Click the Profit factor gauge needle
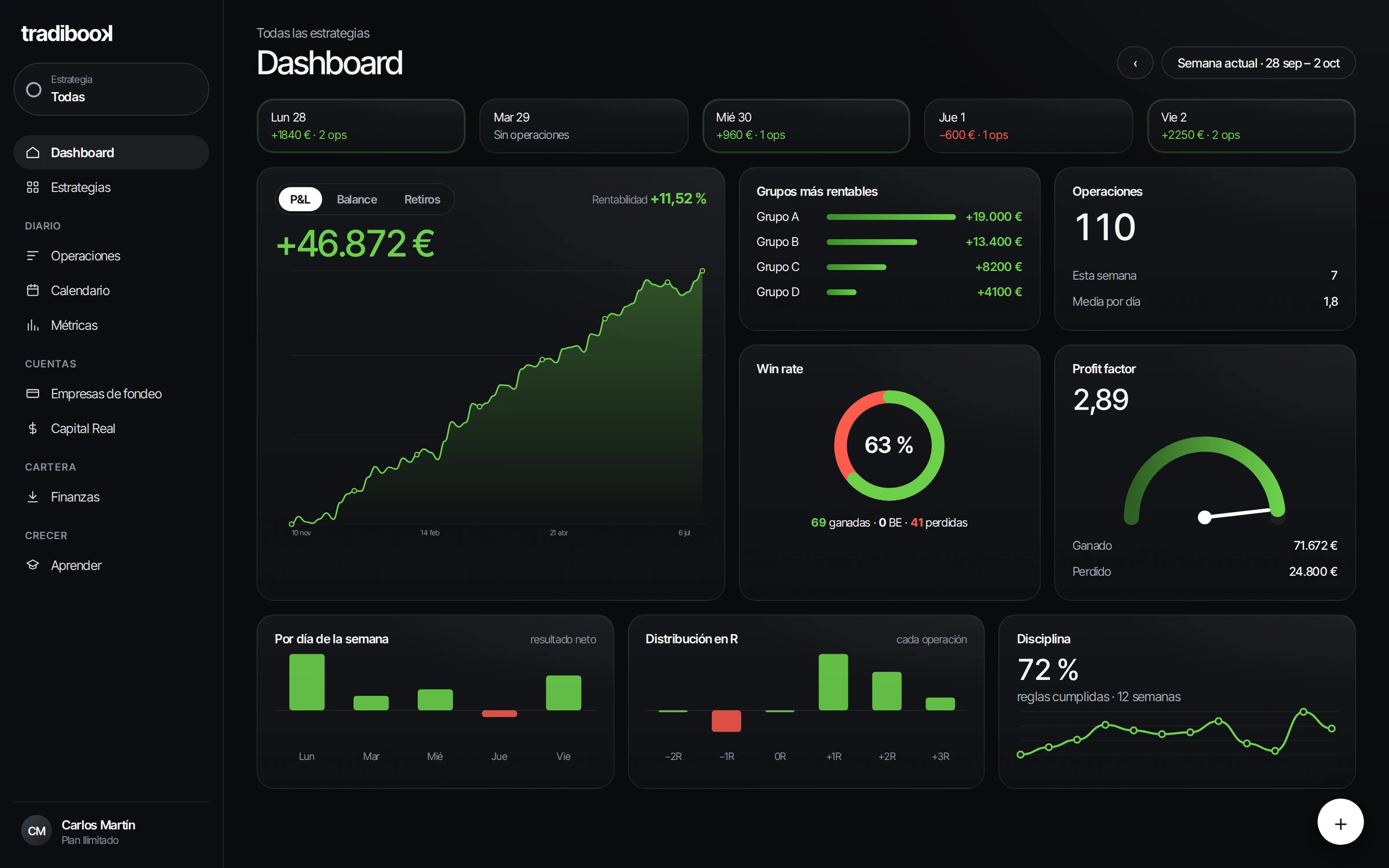Screen dimensions: 1389x868 pyautogui.click(x=1237, y=514)
